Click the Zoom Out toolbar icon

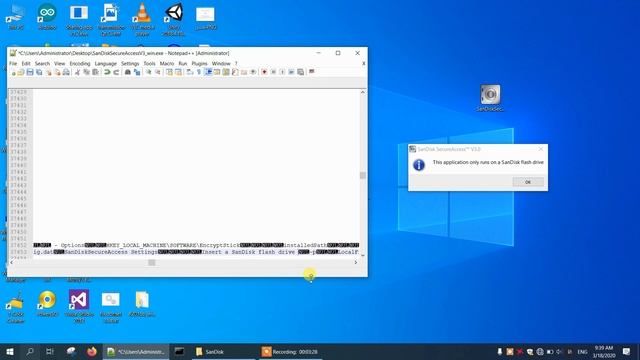coord(158,72)
